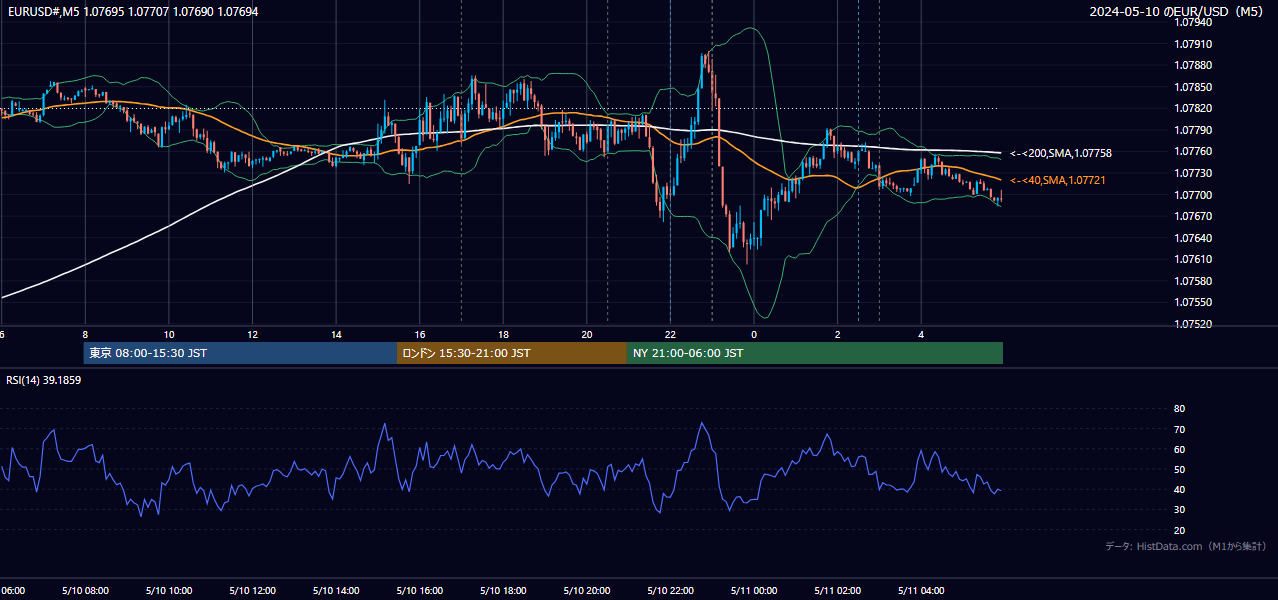Click the 200 SMA label reading 1.07758
The height and width of the screenshot is (600, 1278).
point(1060,153)
